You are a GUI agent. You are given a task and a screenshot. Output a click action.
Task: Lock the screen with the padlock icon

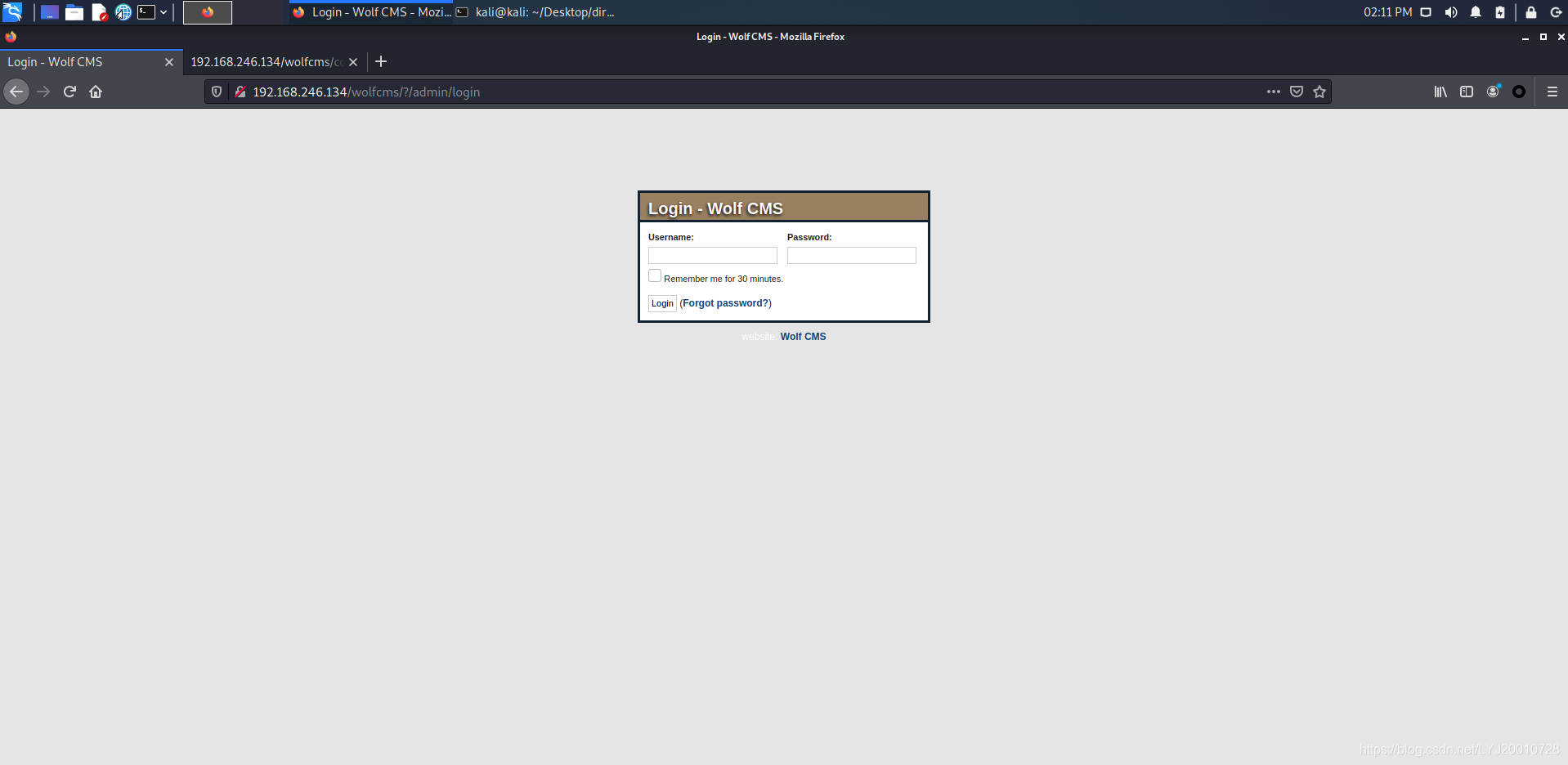1531,12
